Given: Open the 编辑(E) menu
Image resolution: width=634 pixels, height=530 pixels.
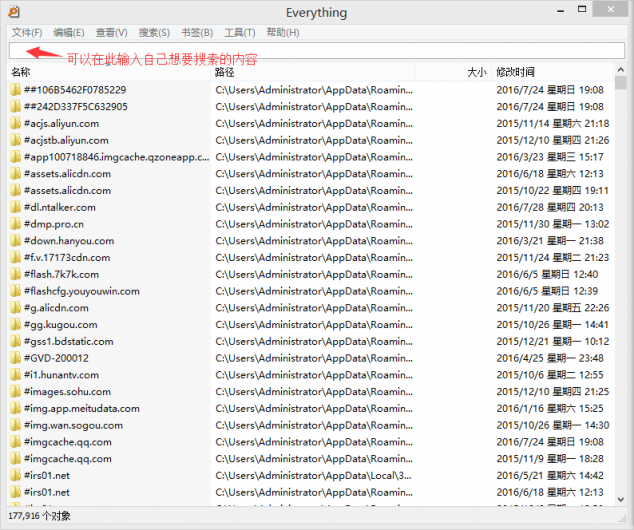Looking at the screenshot, I should click(x=69, y=33).
